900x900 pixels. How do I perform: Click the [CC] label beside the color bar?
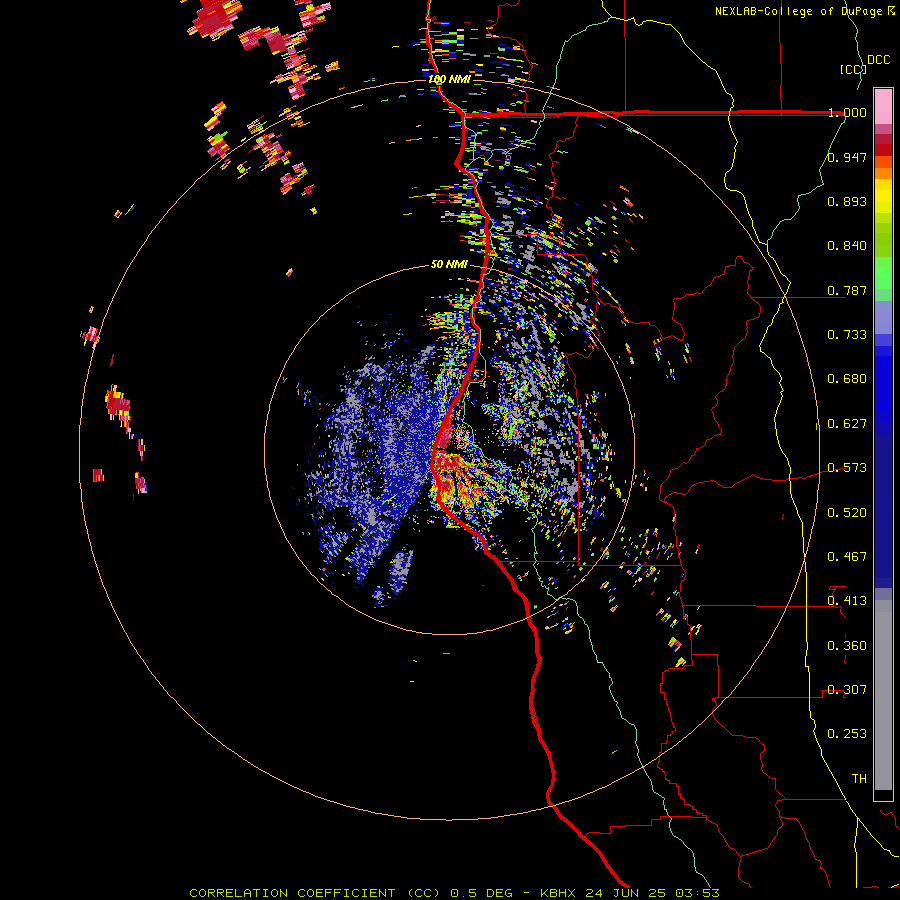click(853, 69)
